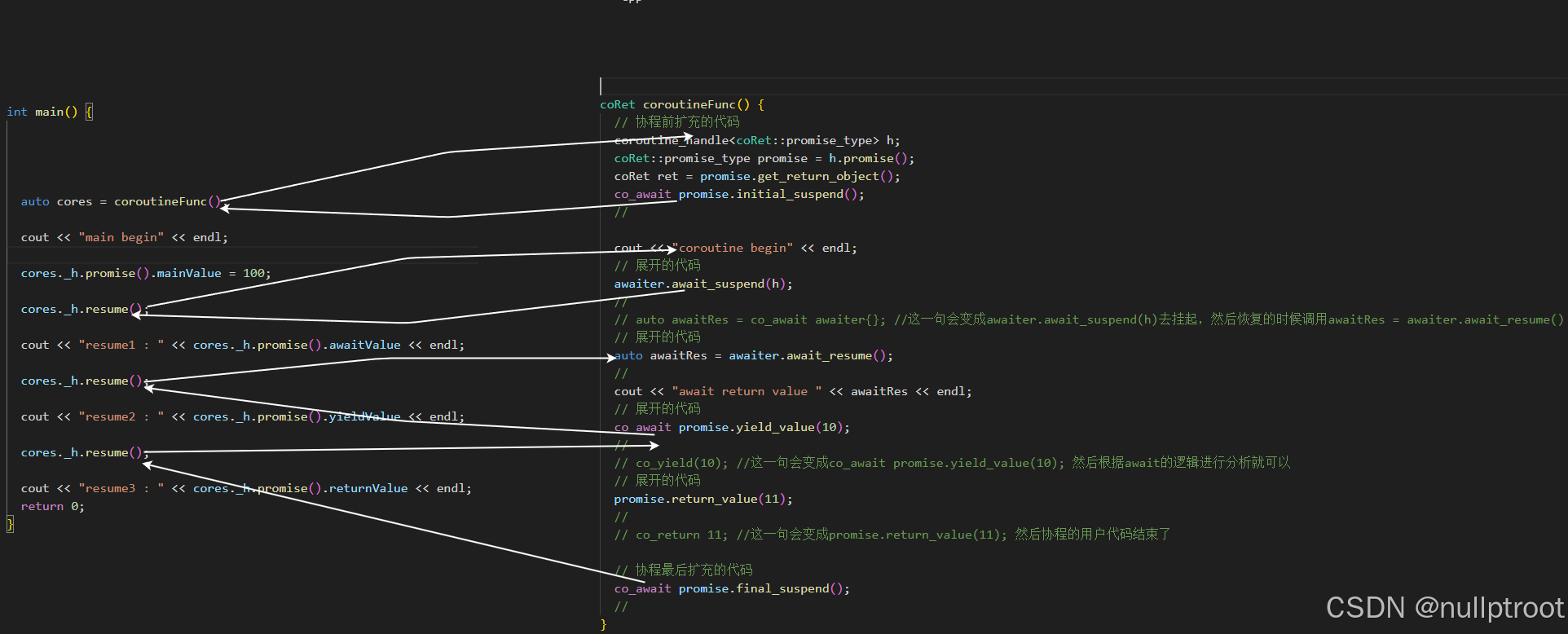Click the 'promise = h.promise();' line
The height and width of the screenshot is (634, 1568).
click(x=764, y=158)
